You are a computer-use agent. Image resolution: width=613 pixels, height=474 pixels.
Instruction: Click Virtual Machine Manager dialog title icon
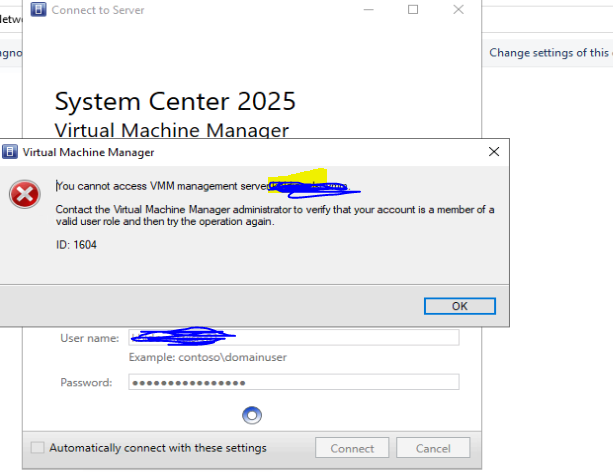pyautogui.click(x=10, y=152)
